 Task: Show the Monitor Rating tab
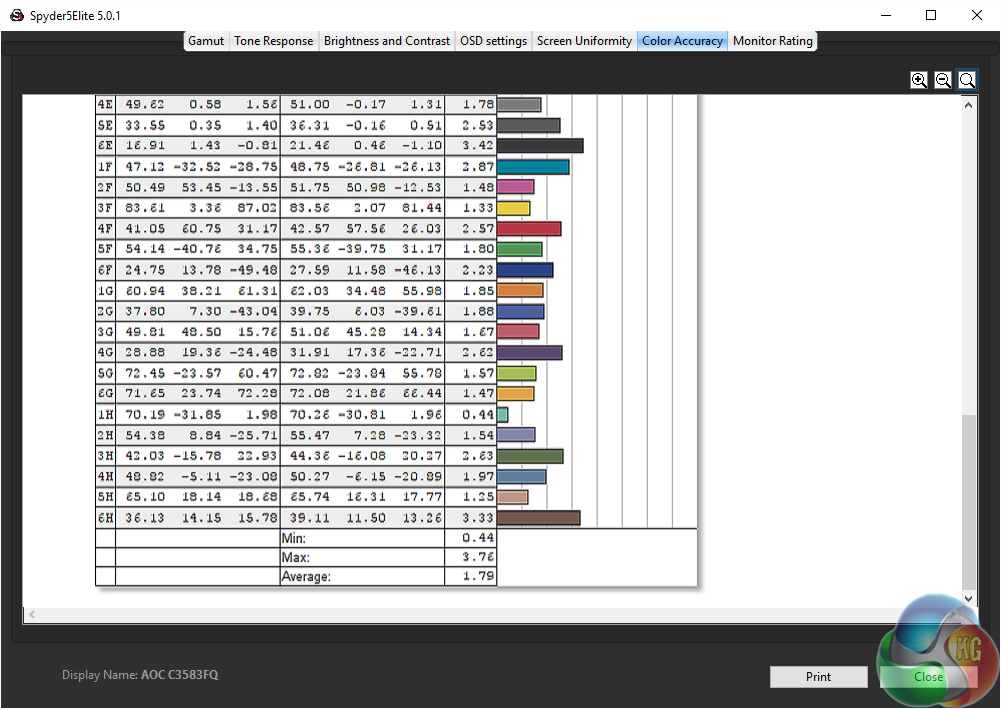[773, 41]
